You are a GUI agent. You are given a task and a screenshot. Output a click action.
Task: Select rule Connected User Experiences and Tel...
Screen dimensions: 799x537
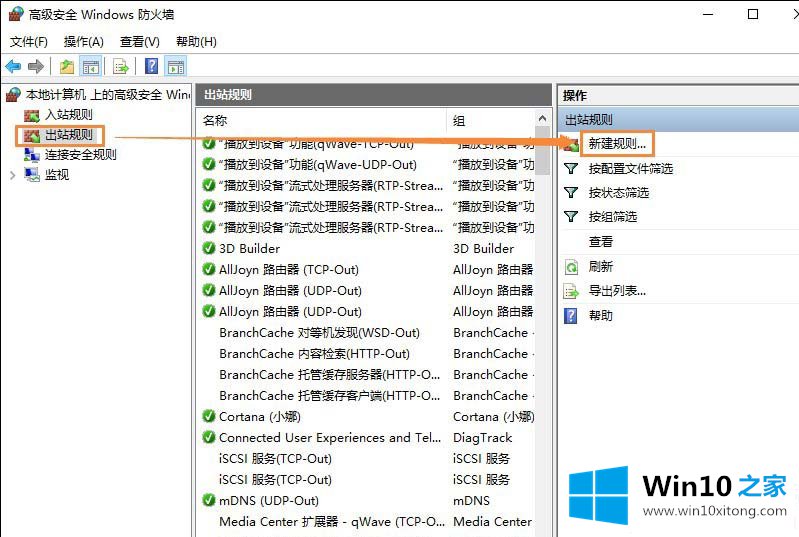click(x=330, y=438)
